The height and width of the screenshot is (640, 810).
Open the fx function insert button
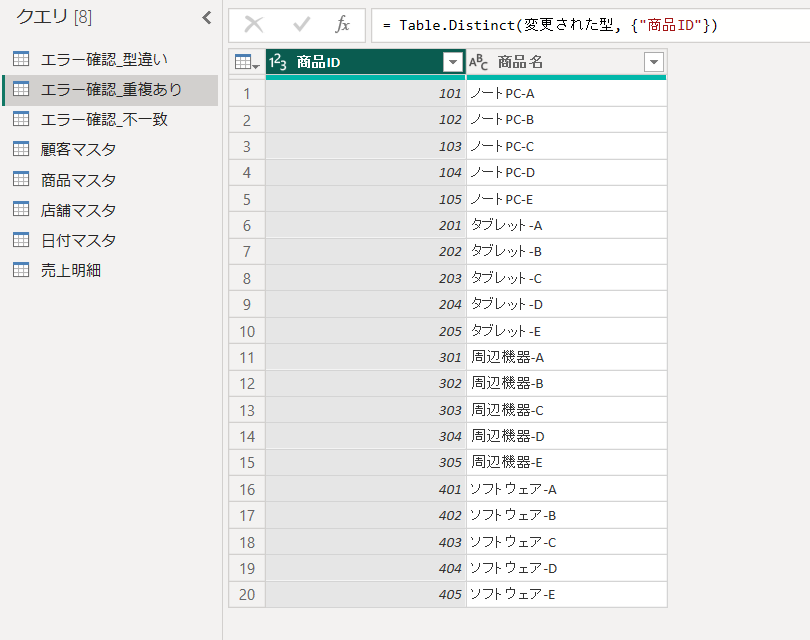[x=342, y=24]
